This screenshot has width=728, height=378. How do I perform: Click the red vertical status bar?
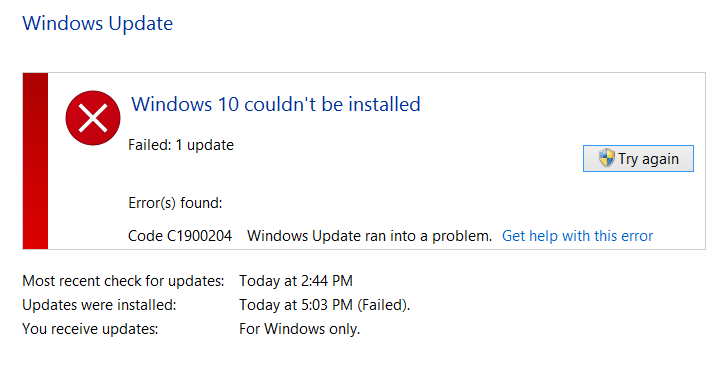tap(35, 161)
